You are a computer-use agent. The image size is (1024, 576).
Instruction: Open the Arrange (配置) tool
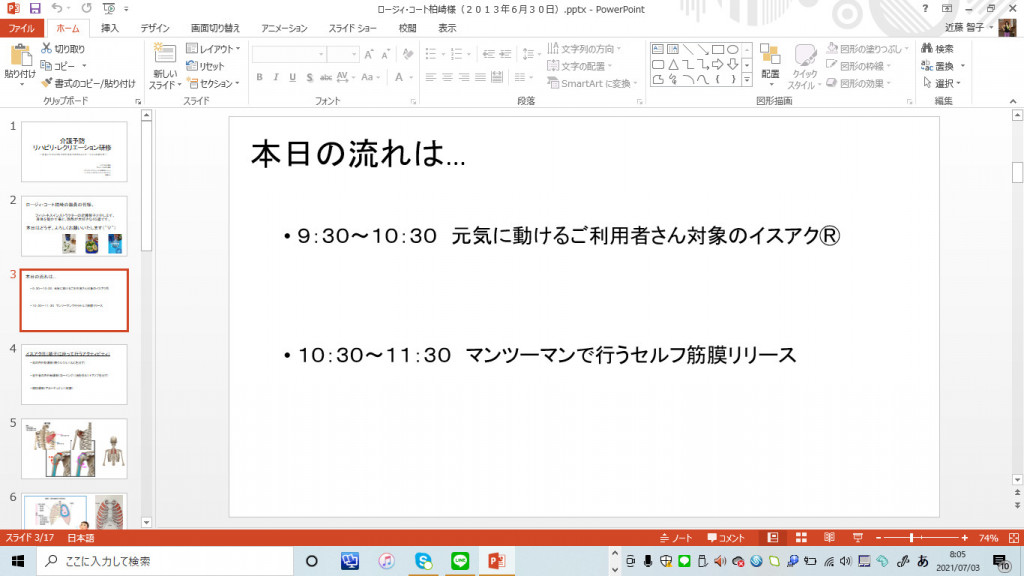pyautogui.click(x=769, y=60)
